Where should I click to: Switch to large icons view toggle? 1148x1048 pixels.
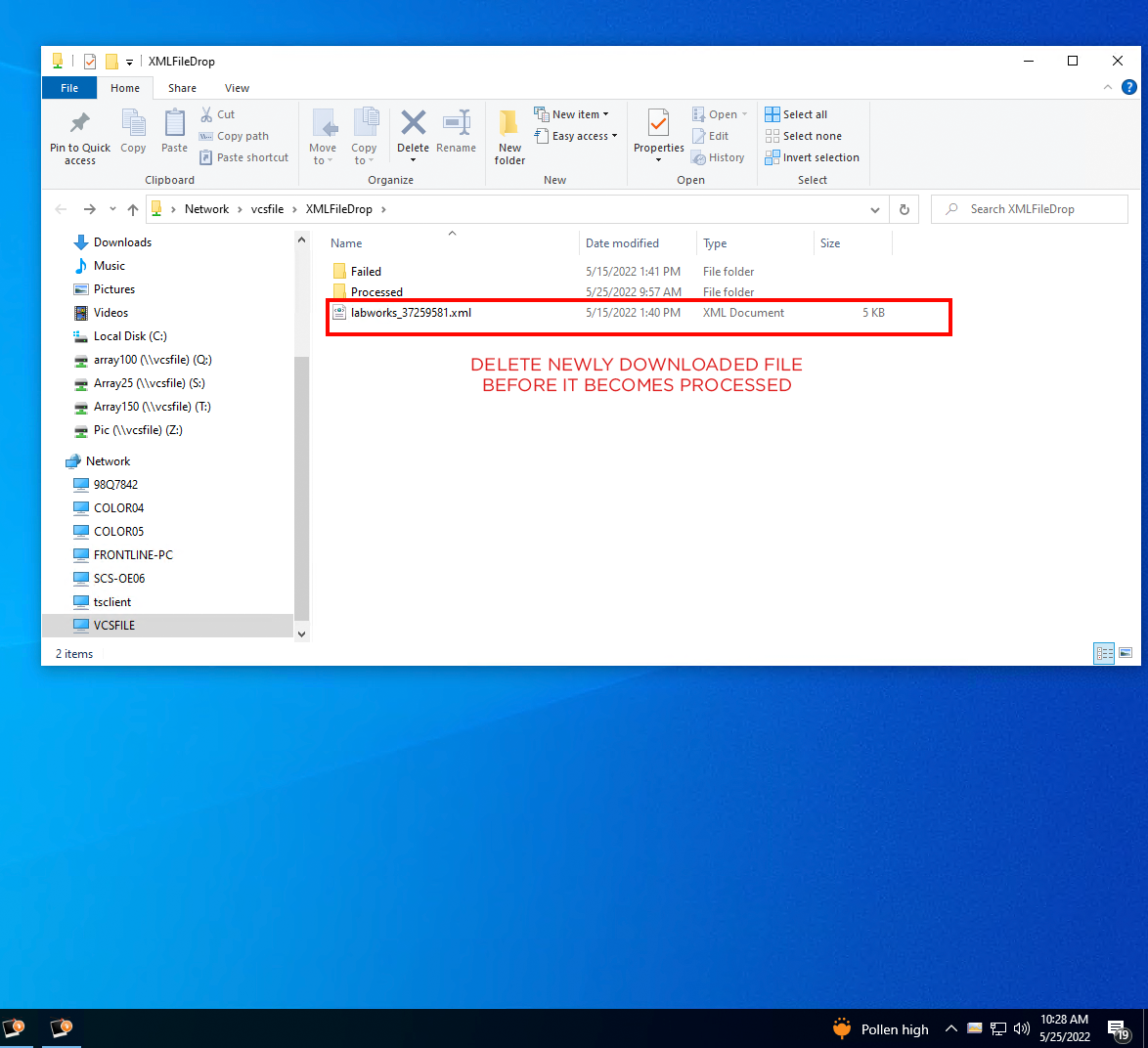click(1126, 653)
